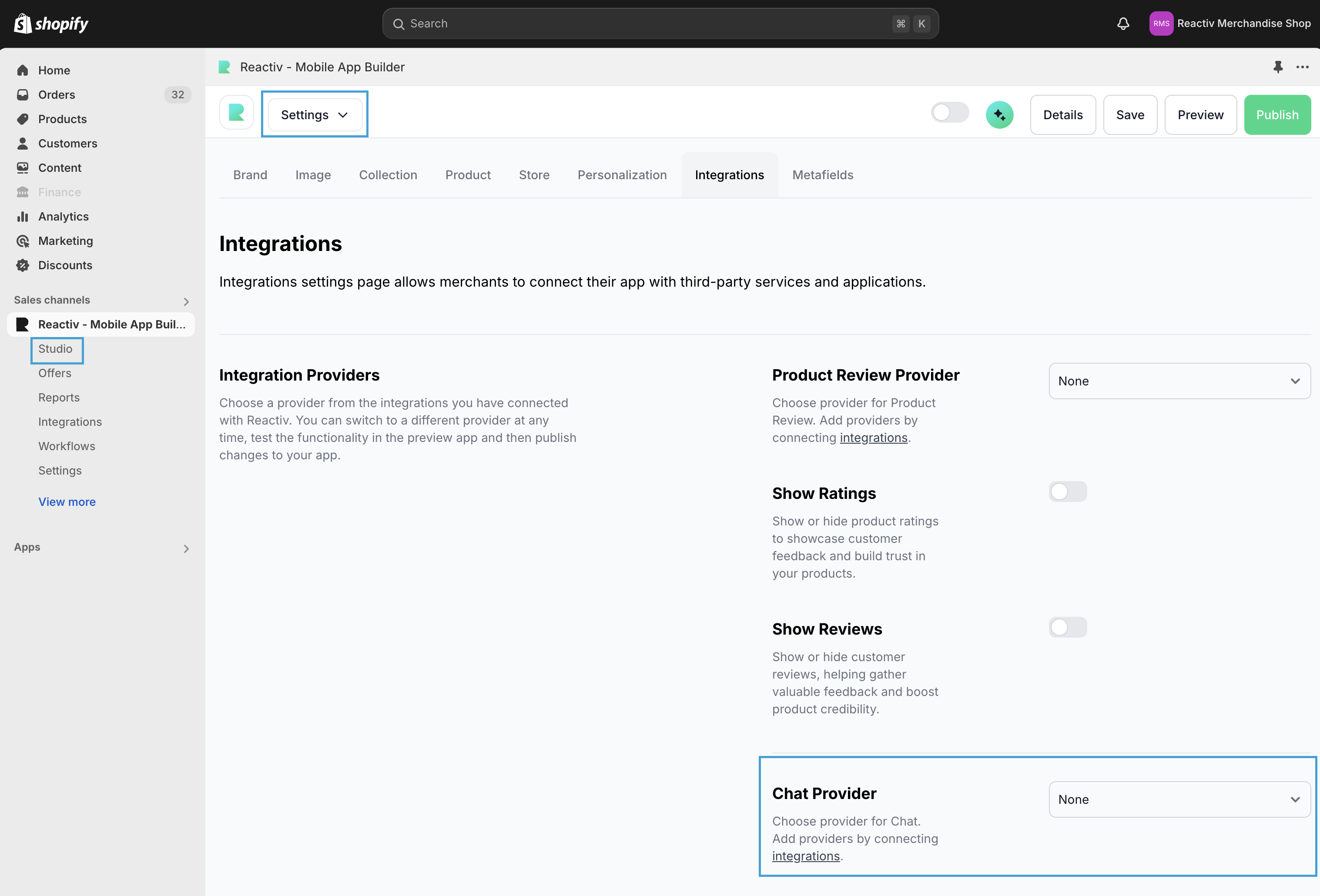The width and height of the screenshot is (1320, 896).
Task: Click the Discounts icon in the sidebar
Action: (x=23, y=265)
